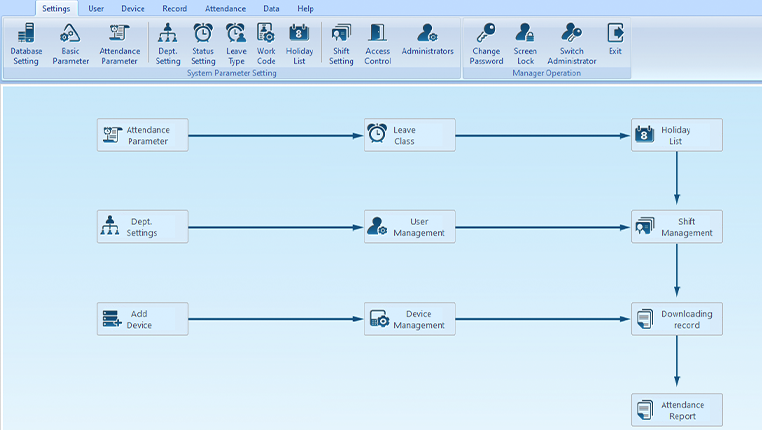Viewport: 762px width, 430px height.
Task: Select the Device tab
Action: click(x=133, y=8)
